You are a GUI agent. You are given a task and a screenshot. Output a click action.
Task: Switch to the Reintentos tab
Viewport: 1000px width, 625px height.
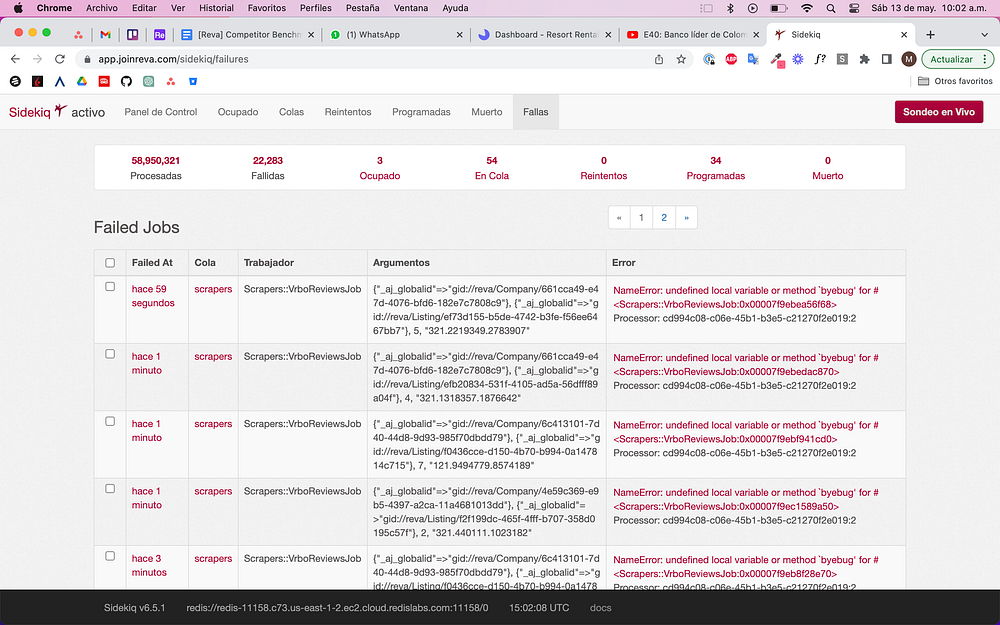coord(348,112)
